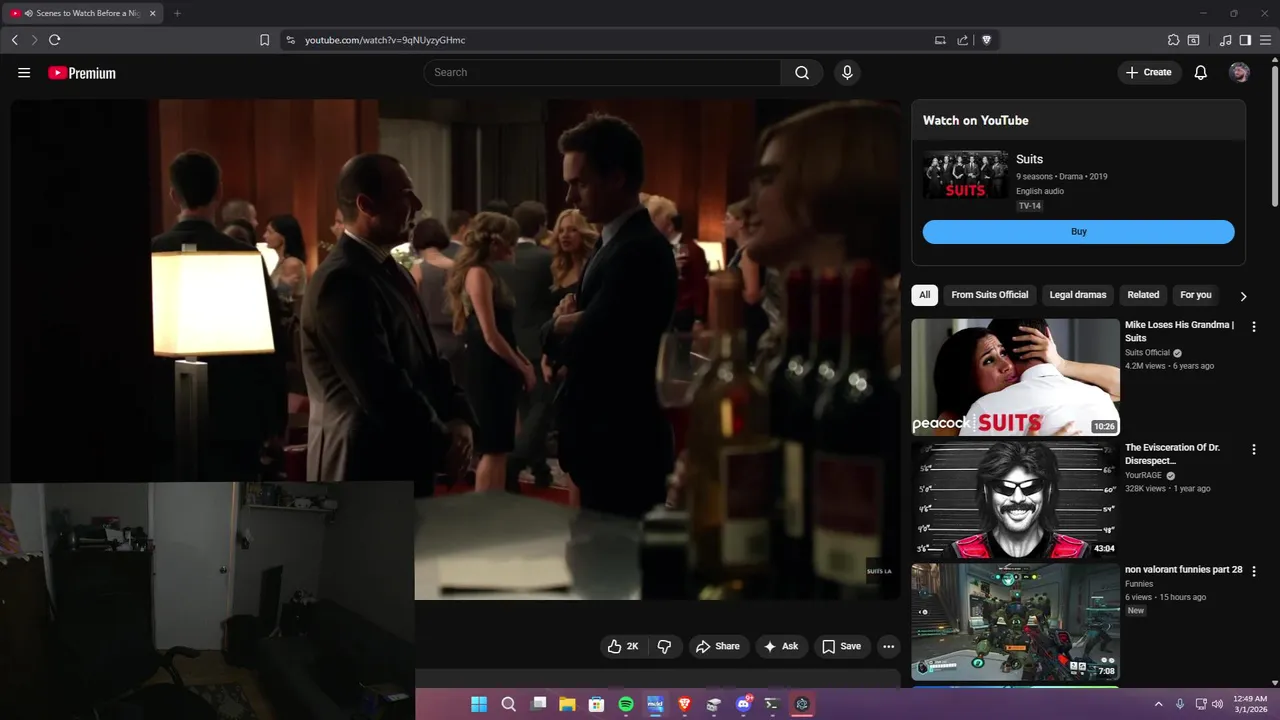Screen dimensions: 1280x720
Task: Open Spotify from the taskbar
Action: click(626, 704)
